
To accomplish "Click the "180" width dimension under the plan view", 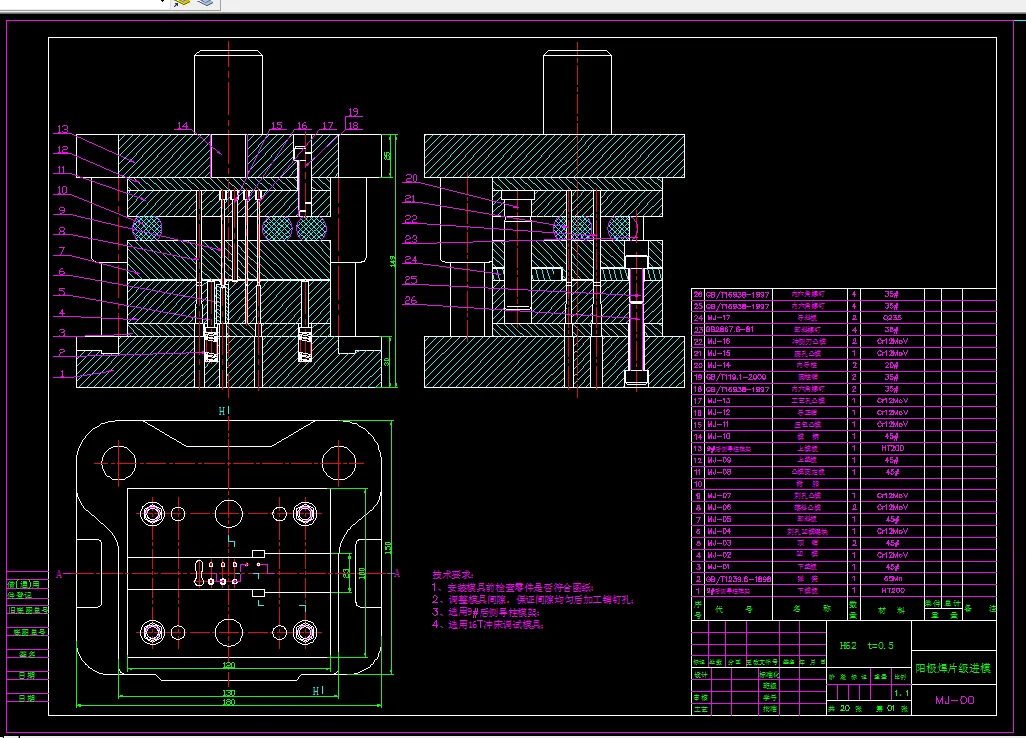I will tap(228, 702).
